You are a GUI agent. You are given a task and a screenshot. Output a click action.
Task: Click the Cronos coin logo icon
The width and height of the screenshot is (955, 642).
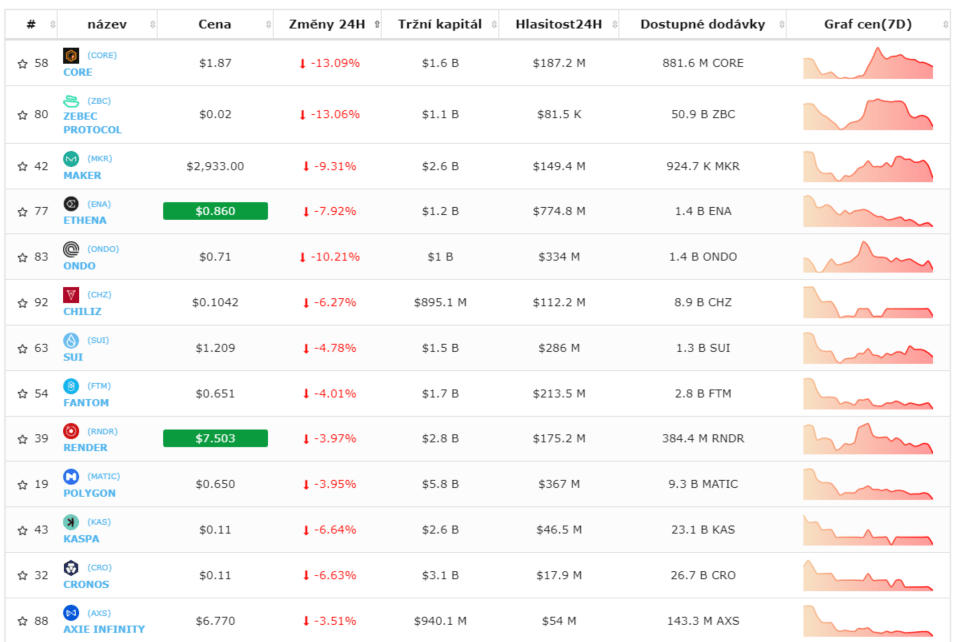click(71, 568)
